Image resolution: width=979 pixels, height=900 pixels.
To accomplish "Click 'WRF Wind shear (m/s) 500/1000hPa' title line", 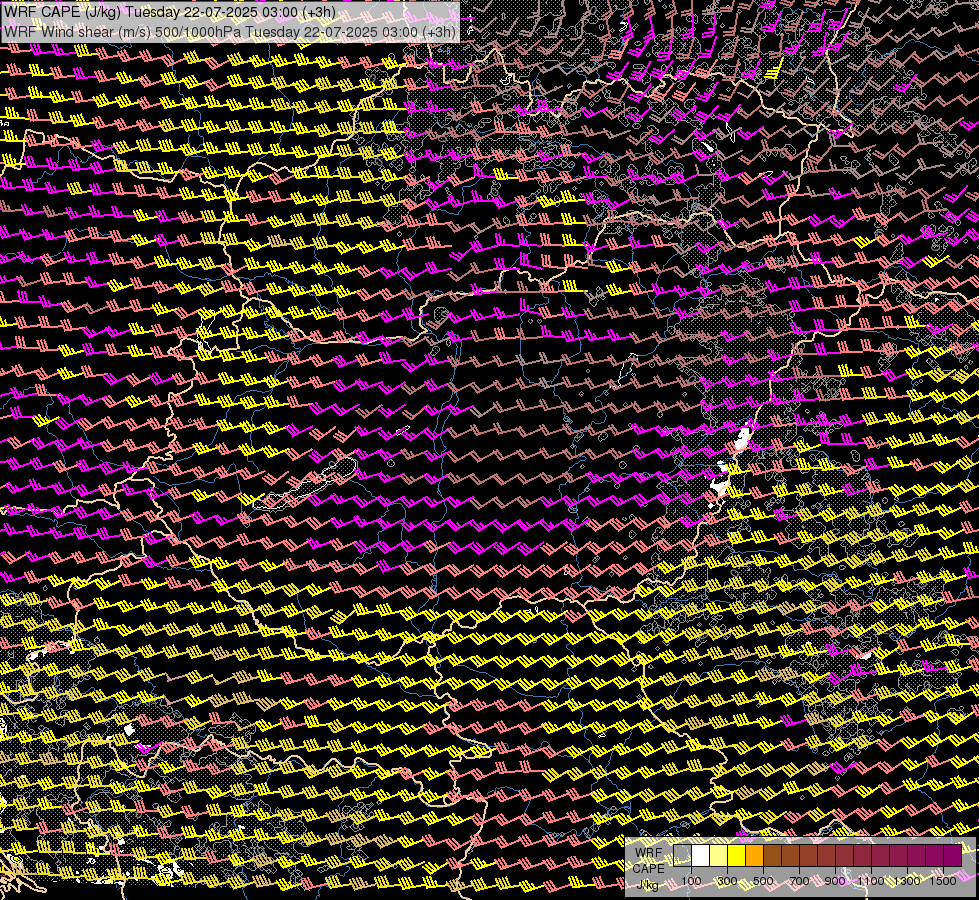I will pyautogui.click(x=230, y=32).
